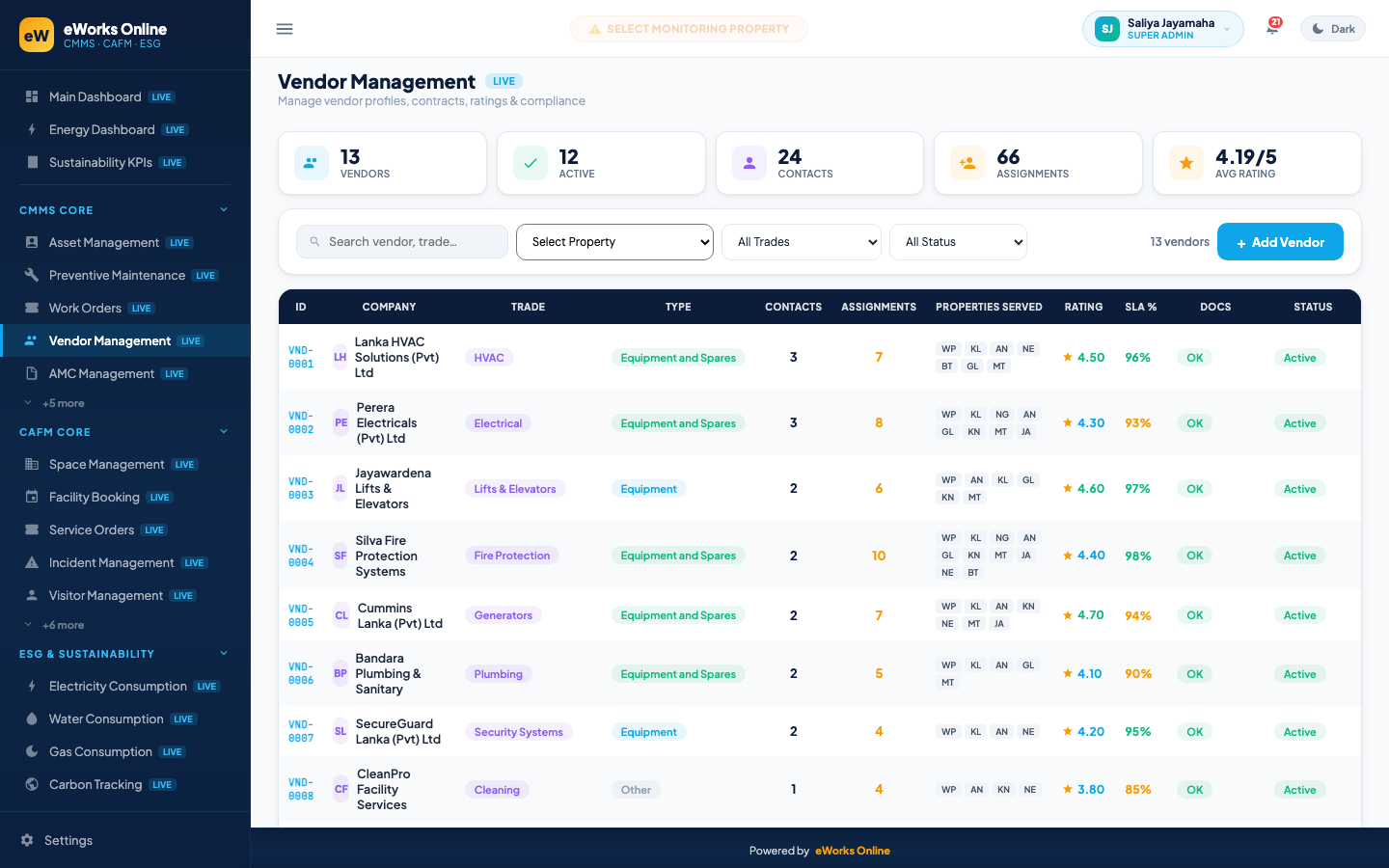The image size is (1389, 868).
Task: Click the Space Management building icon
Action: click(32, 464)
